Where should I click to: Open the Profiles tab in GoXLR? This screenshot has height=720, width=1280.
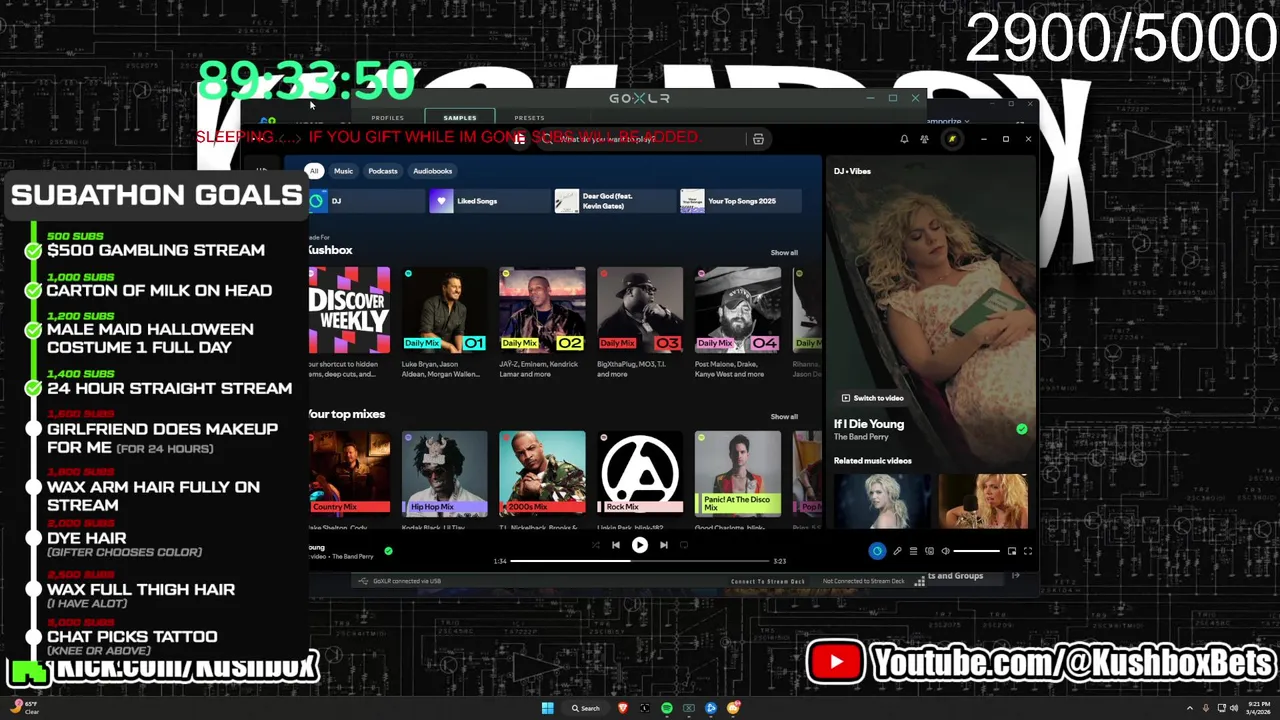point(388,118)
